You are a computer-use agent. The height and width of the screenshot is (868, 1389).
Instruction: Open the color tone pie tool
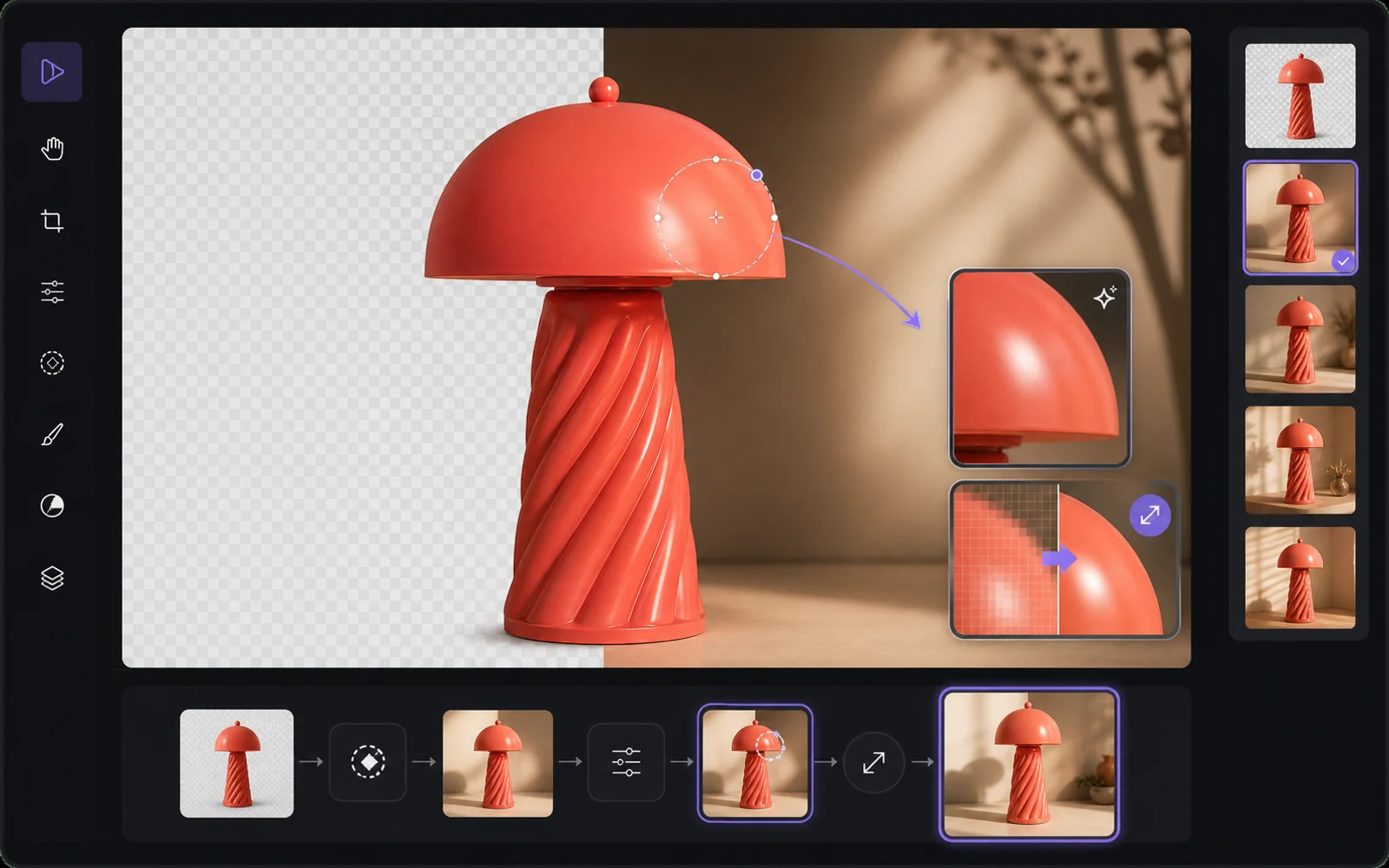pyautogui.click(x=52, y=505)
